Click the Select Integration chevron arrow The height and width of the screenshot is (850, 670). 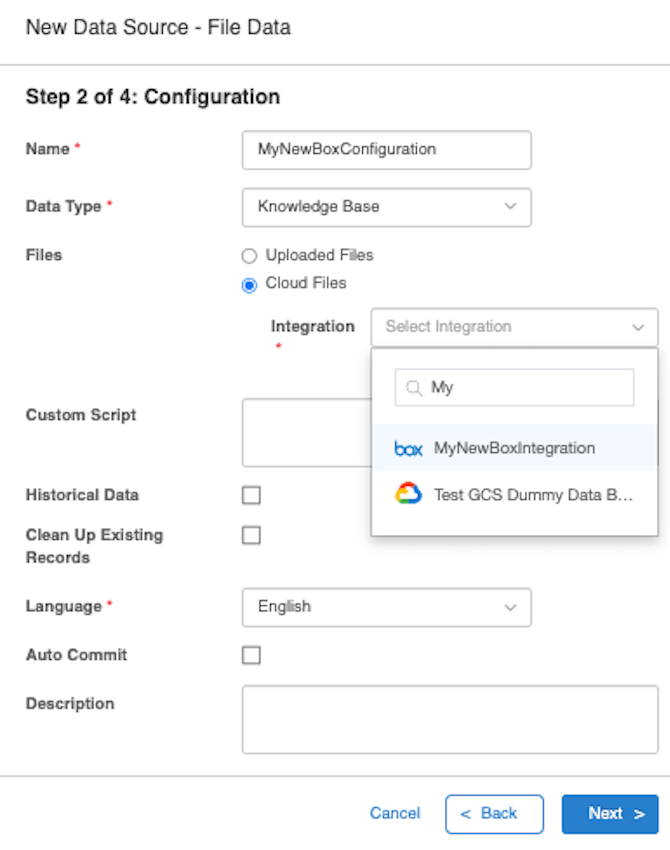(x=638, y=327)
